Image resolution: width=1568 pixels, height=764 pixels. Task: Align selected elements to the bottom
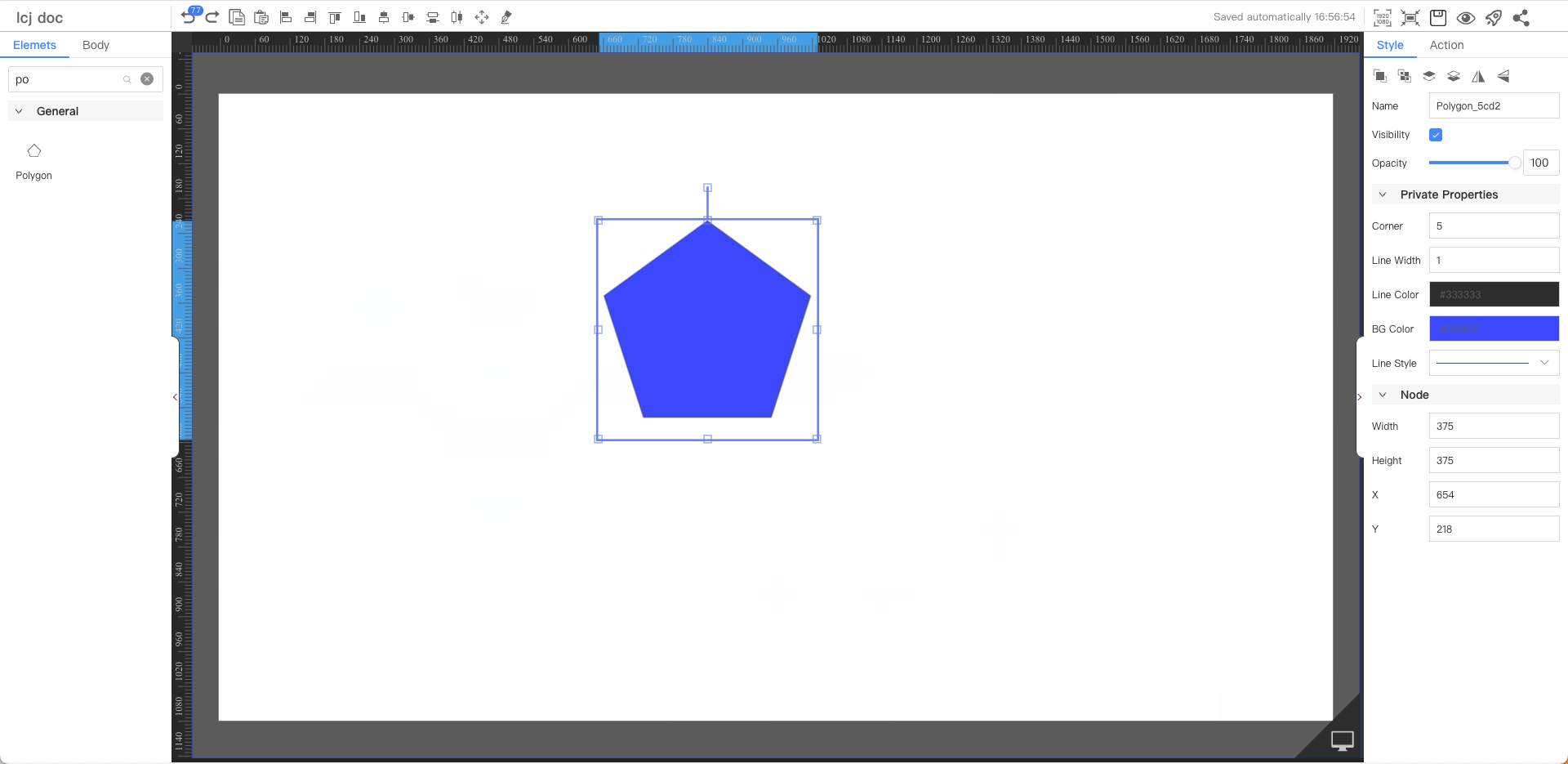pyautogui.click(x=359, y=17)
